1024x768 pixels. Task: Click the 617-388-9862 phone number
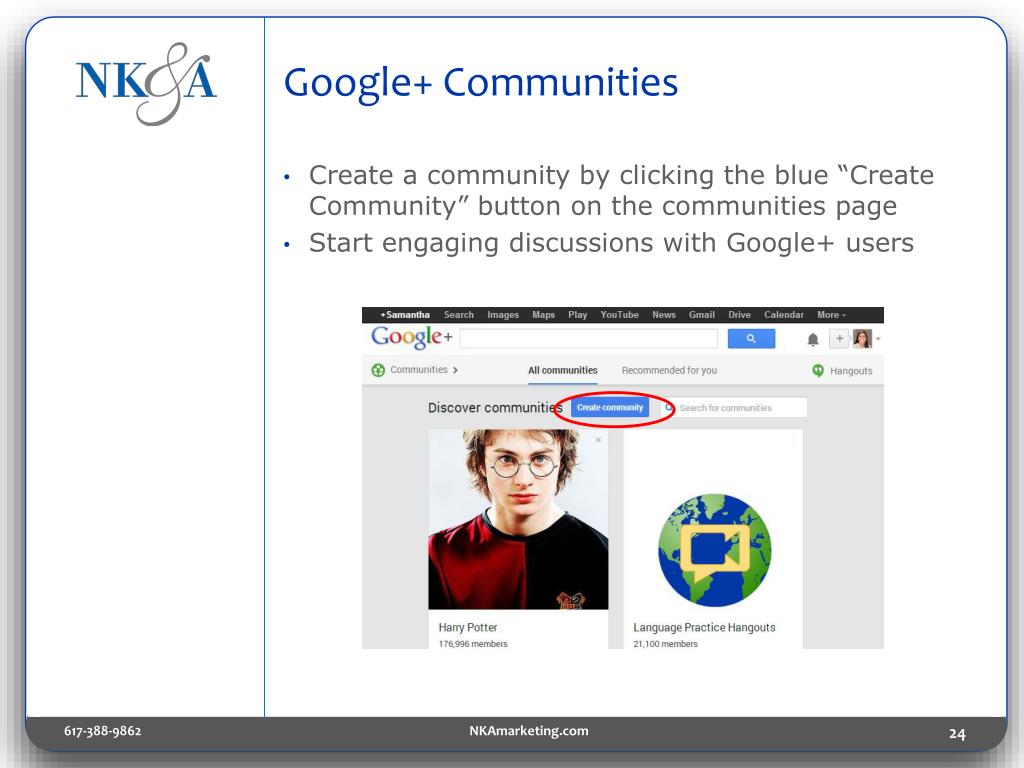coord(103,731)
